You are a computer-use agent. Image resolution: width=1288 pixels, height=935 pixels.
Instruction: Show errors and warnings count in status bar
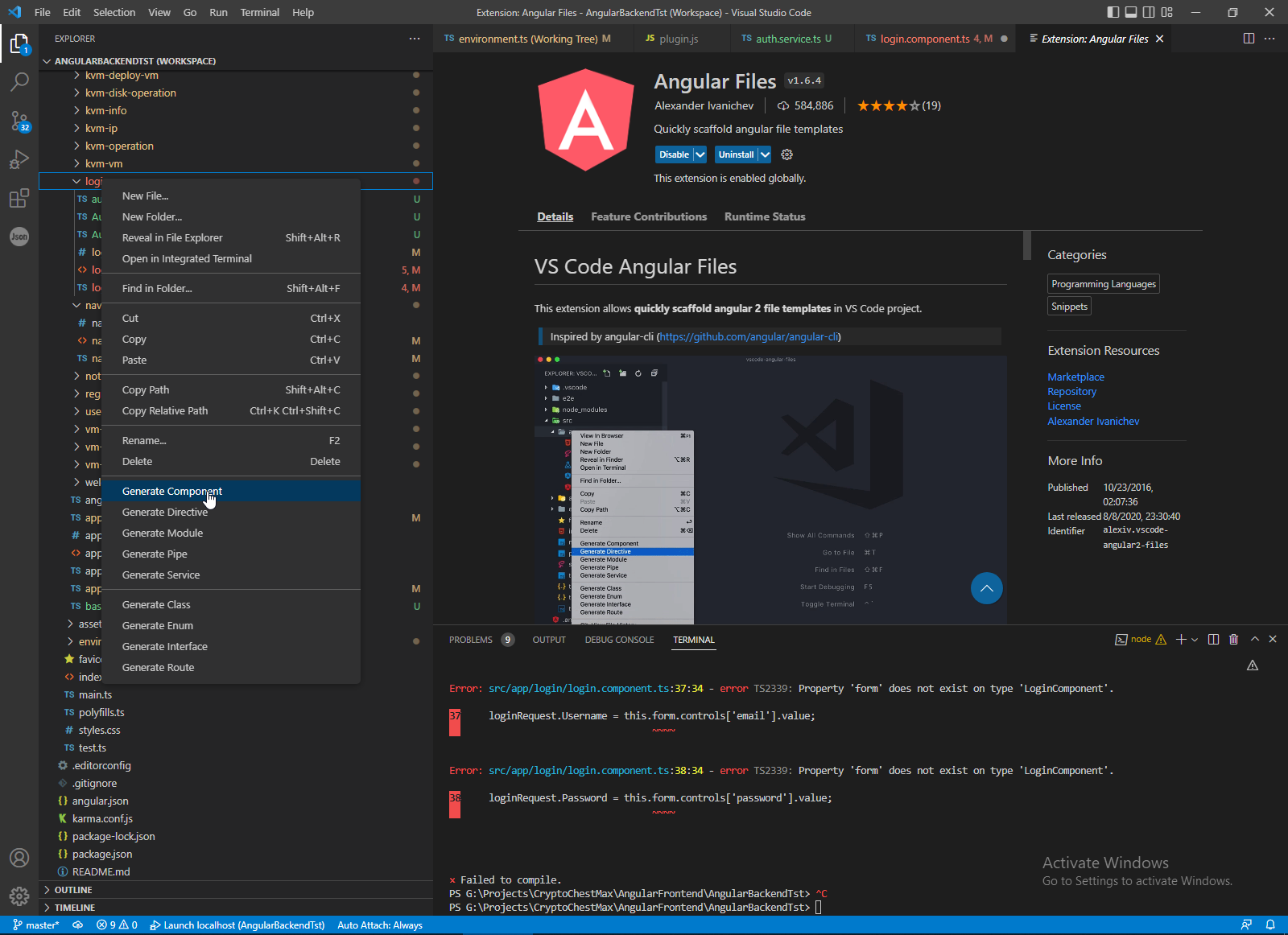(117, 925)
